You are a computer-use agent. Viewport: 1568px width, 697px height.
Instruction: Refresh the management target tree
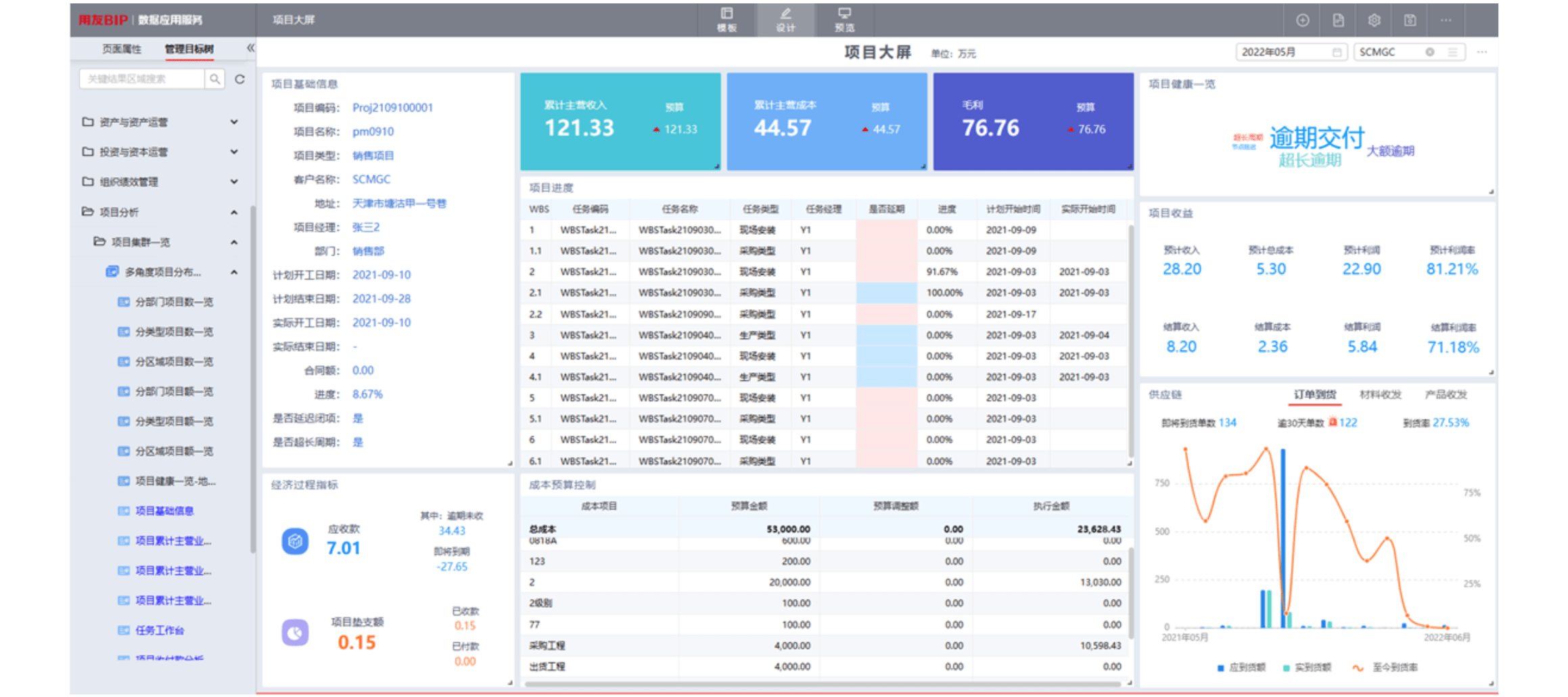coord(239,79)
